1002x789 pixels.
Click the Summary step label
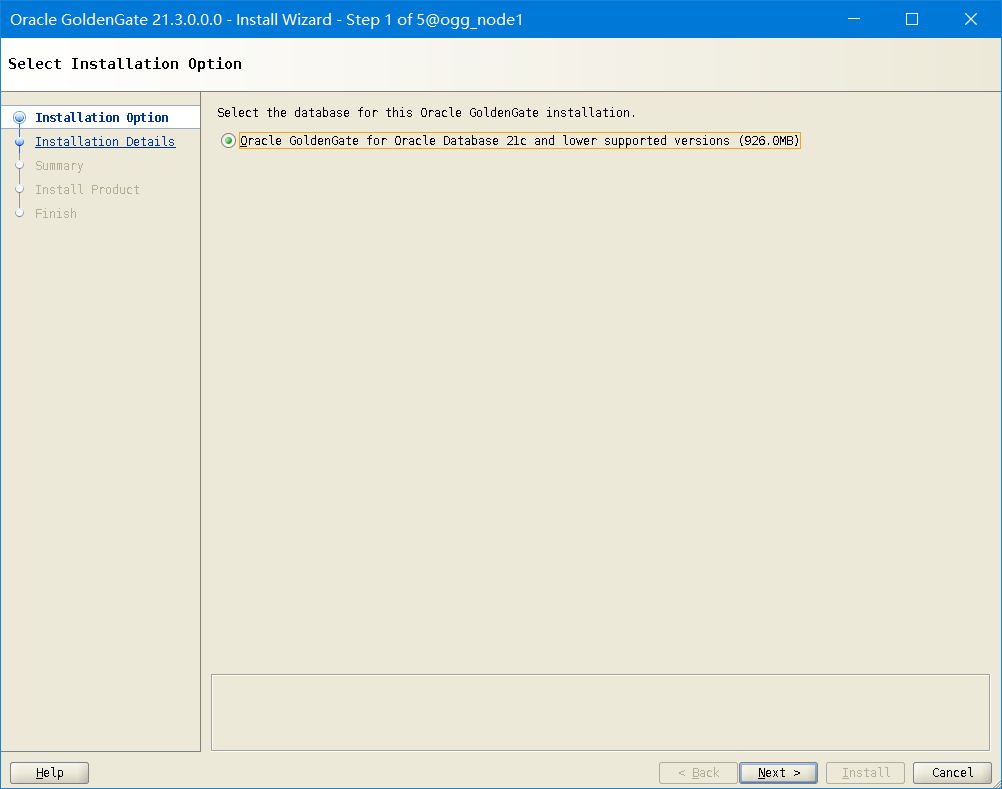(59, 165)
